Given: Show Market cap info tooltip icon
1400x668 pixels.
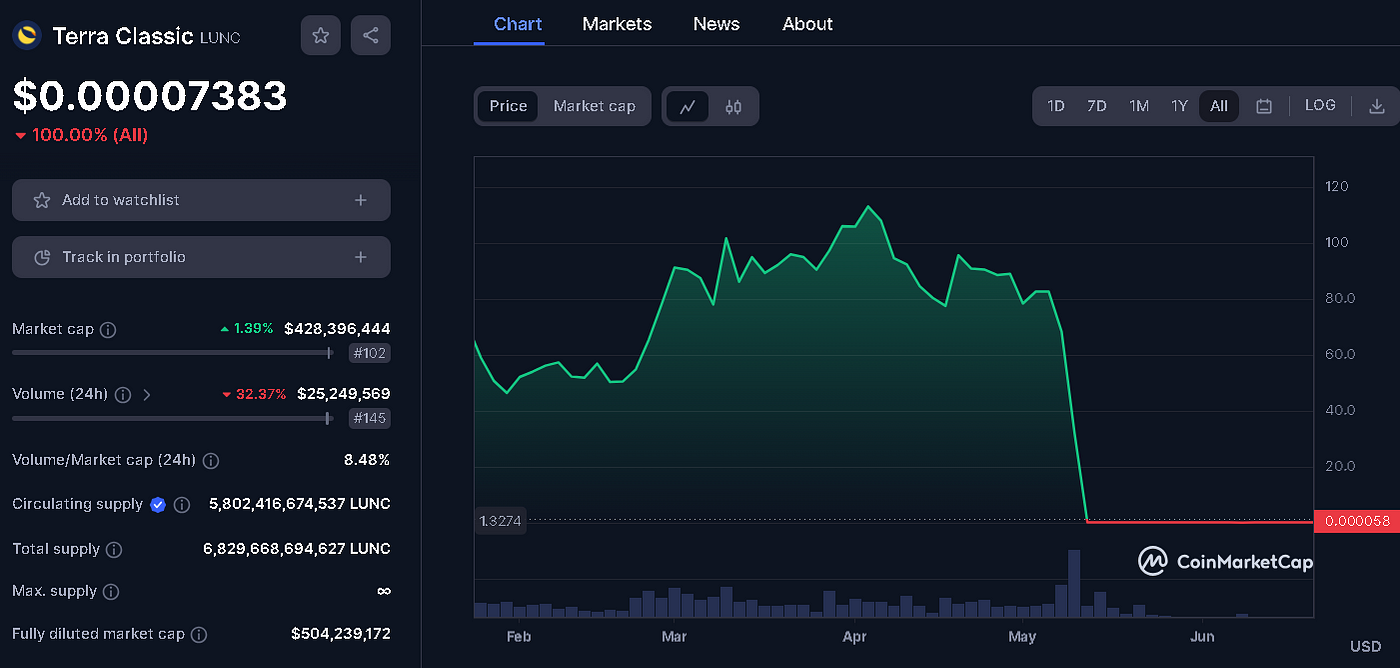Looking at the screenshot, I should point(108,329).
